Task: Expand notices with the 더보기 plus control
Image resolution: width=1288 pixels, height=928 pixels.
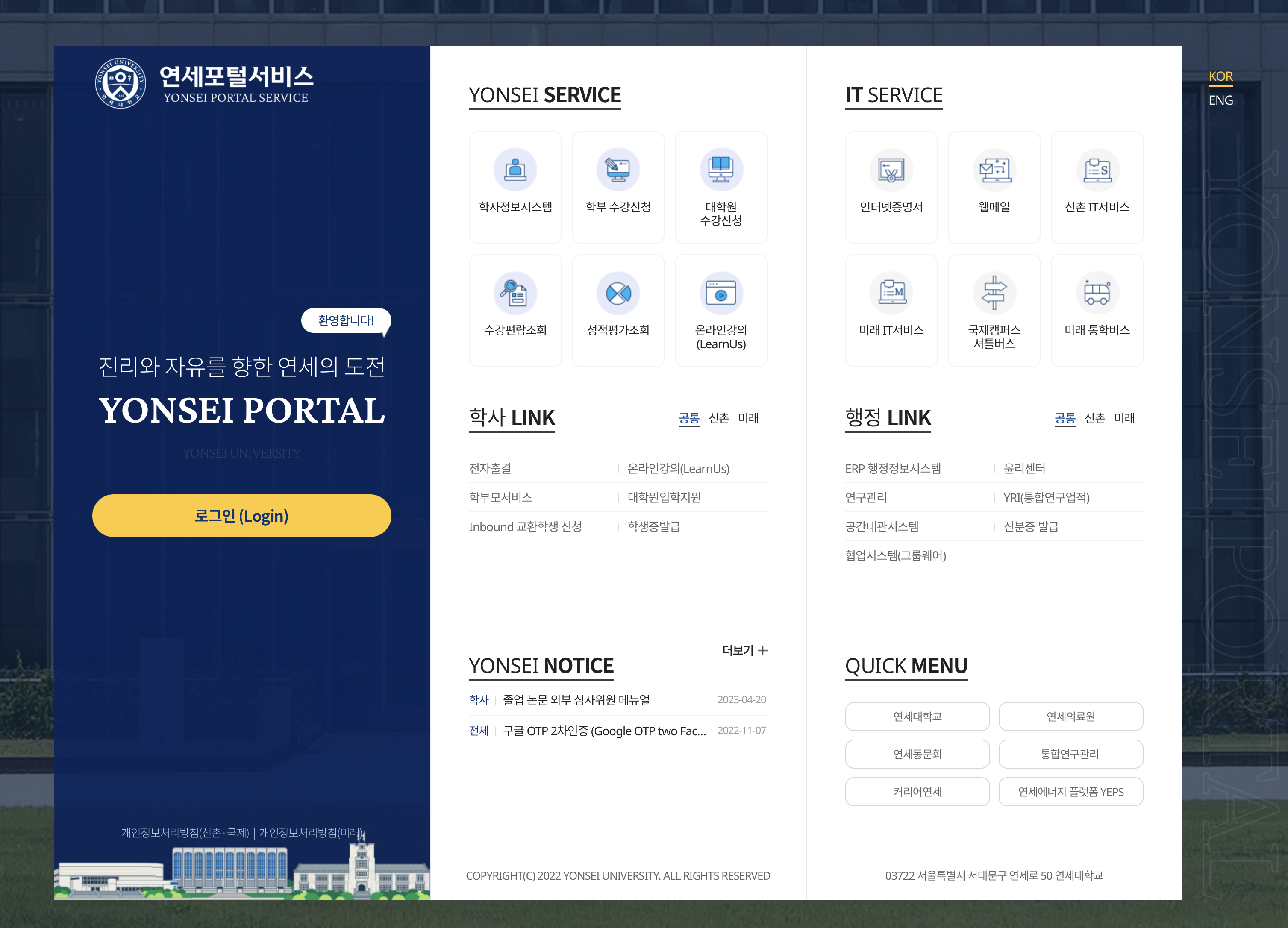Action: click(x=744, y=650)
